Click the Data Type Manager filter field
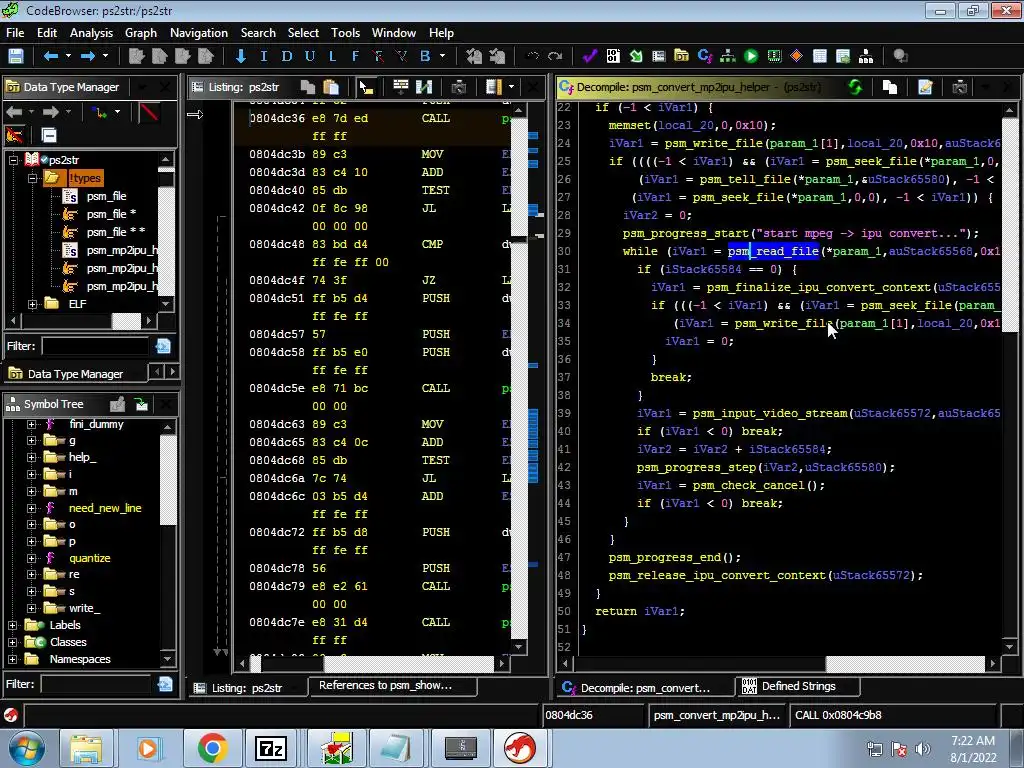This screenshot has width=1024, height=768. 96,346
